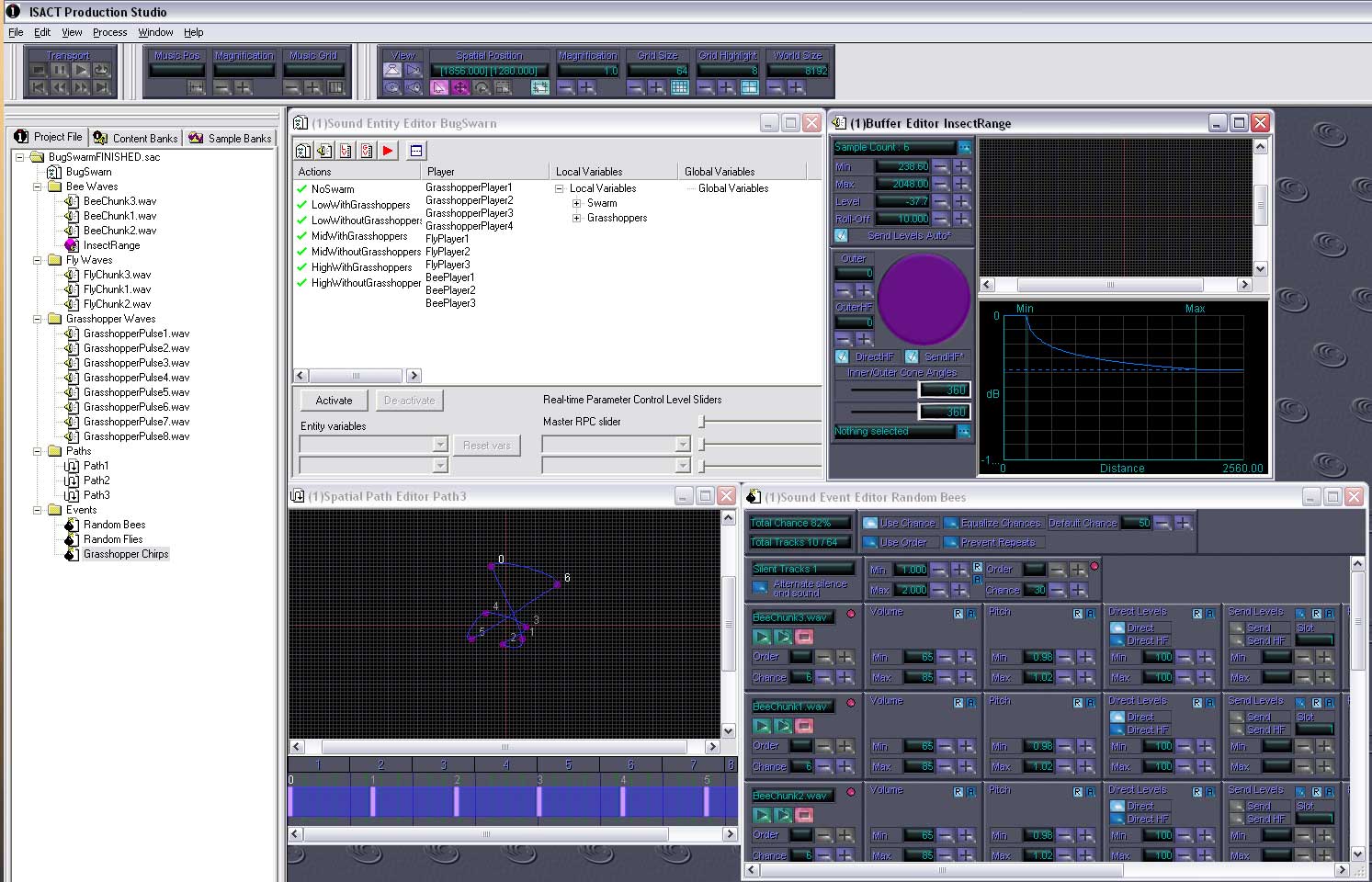Open the Edit menu
The image size is (1372, 882).
(x=42, y=32)
